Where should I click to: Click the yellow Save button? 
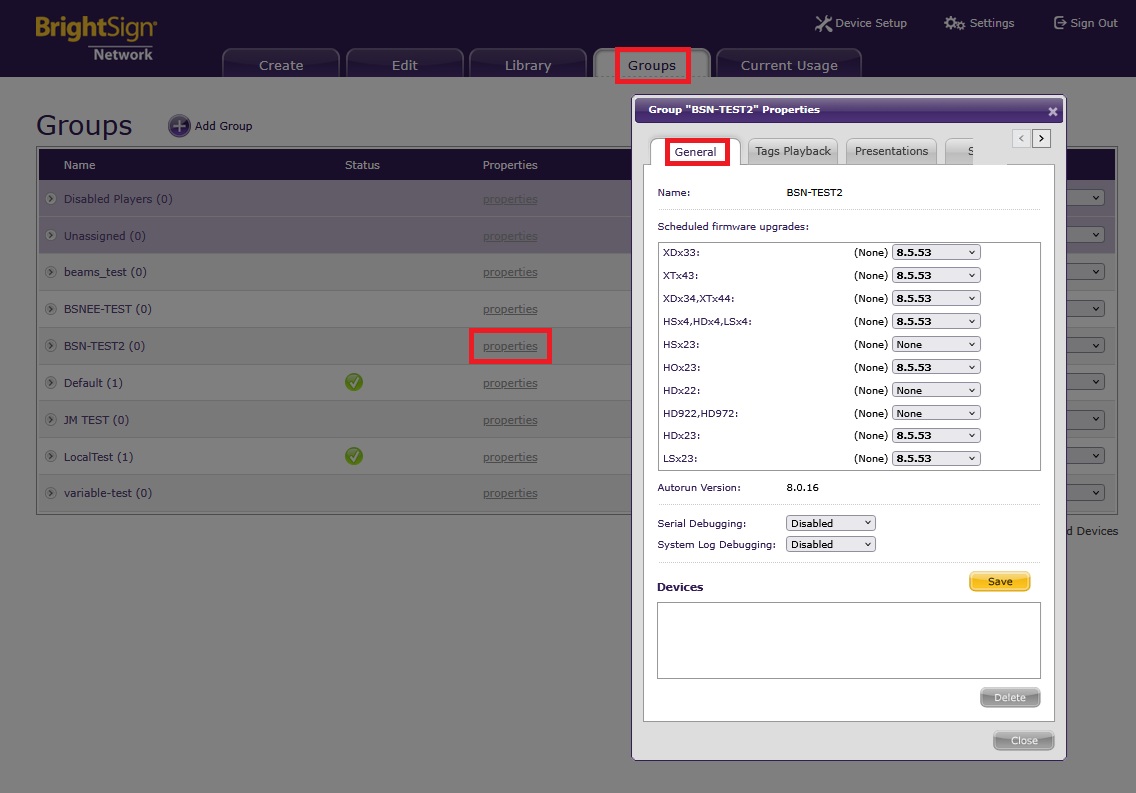(x=999, y=582)
